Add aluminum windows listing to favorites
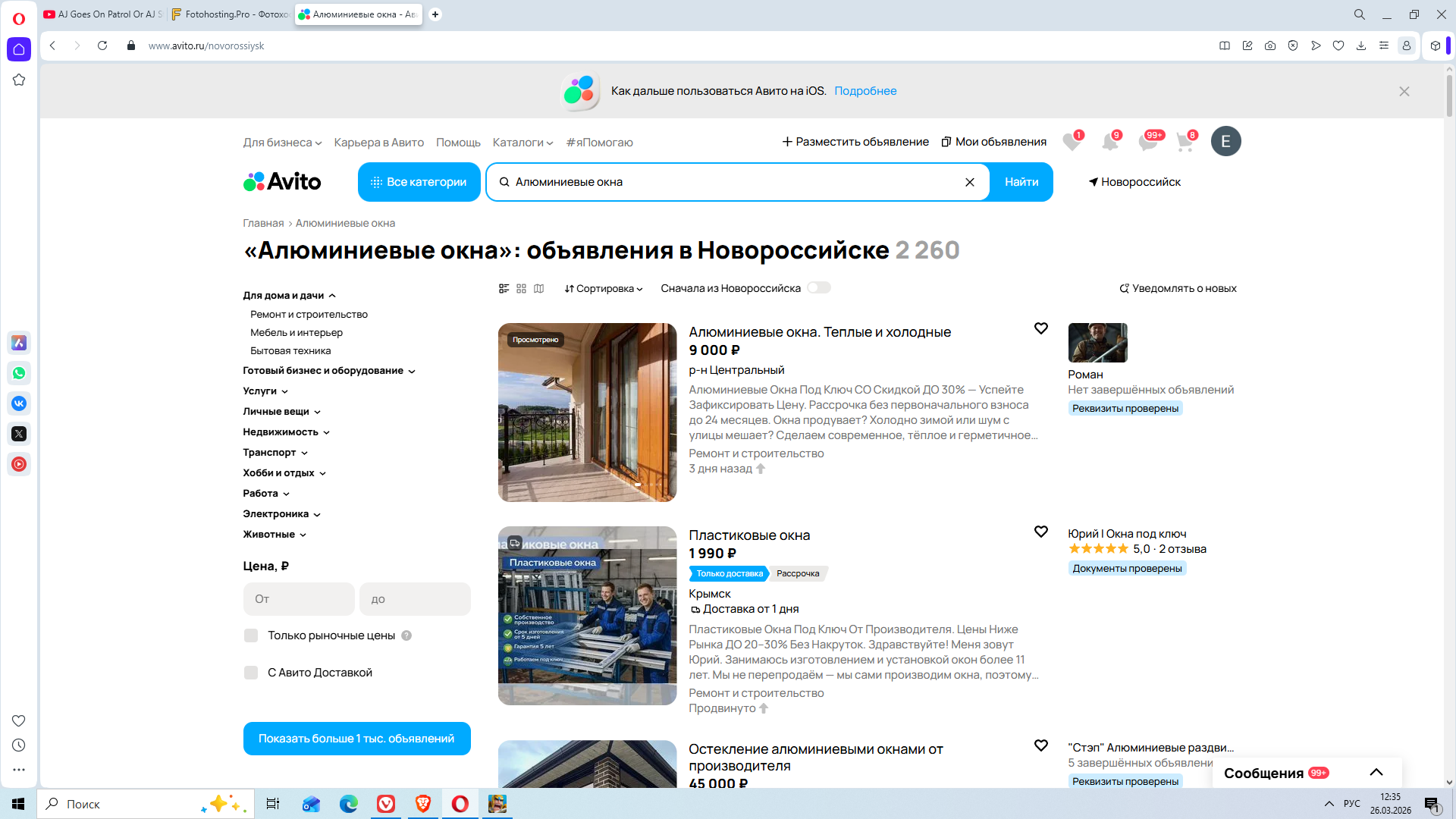This screenshot has height=819, width=1456. tap(1041, 328)
